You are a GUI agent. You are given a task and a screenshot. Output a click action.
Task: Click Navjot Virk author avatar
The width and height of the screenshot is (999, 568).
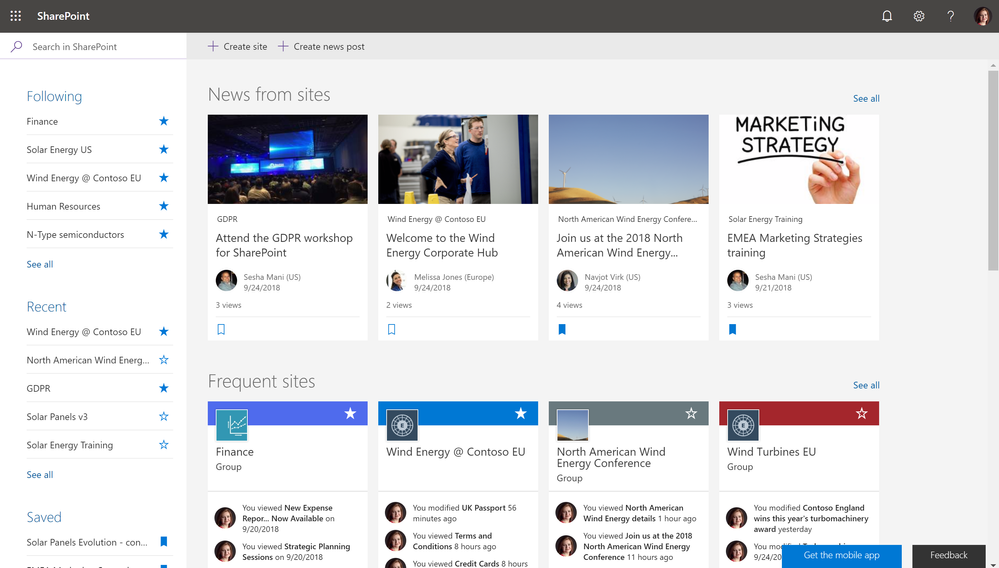(567, 281)
